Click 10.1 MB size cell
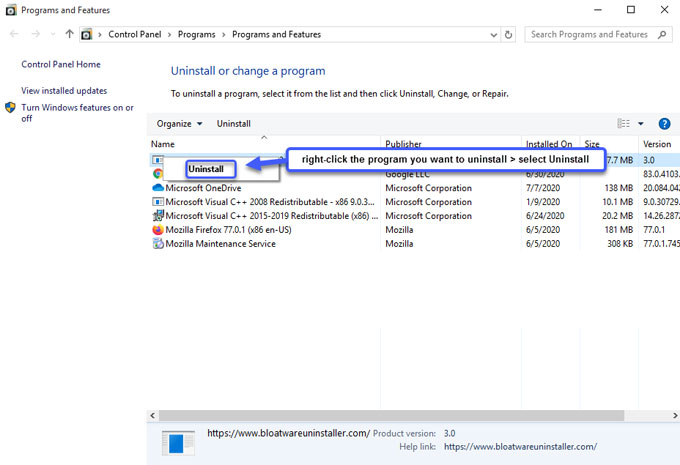 (x=618, y=202)
